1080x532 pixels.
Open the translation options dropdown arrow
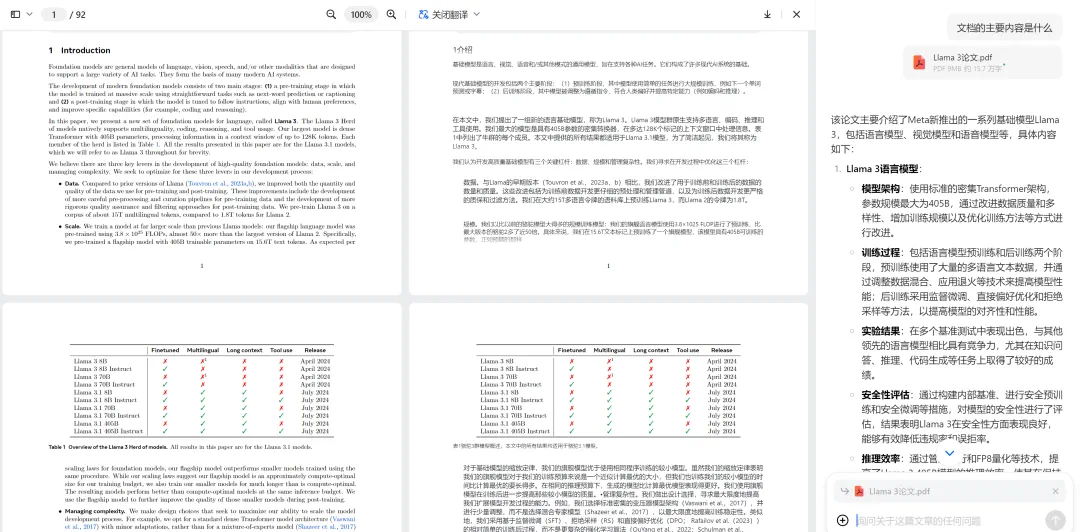[x=477, y=15]
